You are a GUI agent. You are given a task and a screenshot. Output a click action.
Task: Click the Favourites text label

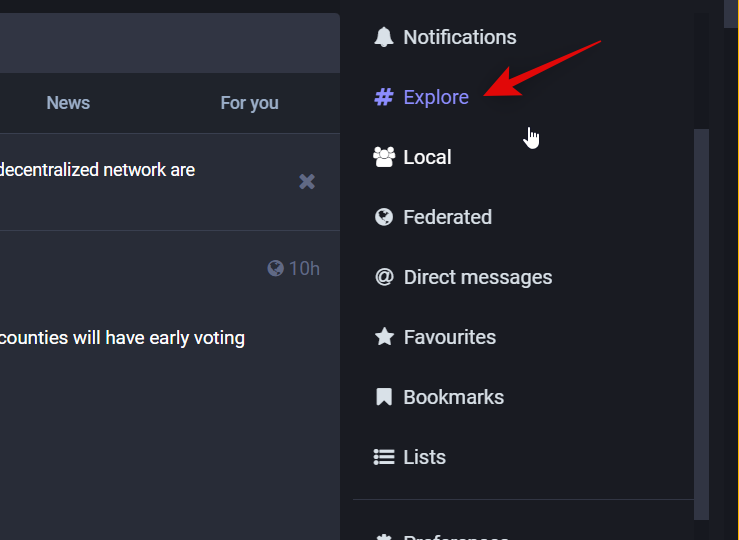point(449,337)
